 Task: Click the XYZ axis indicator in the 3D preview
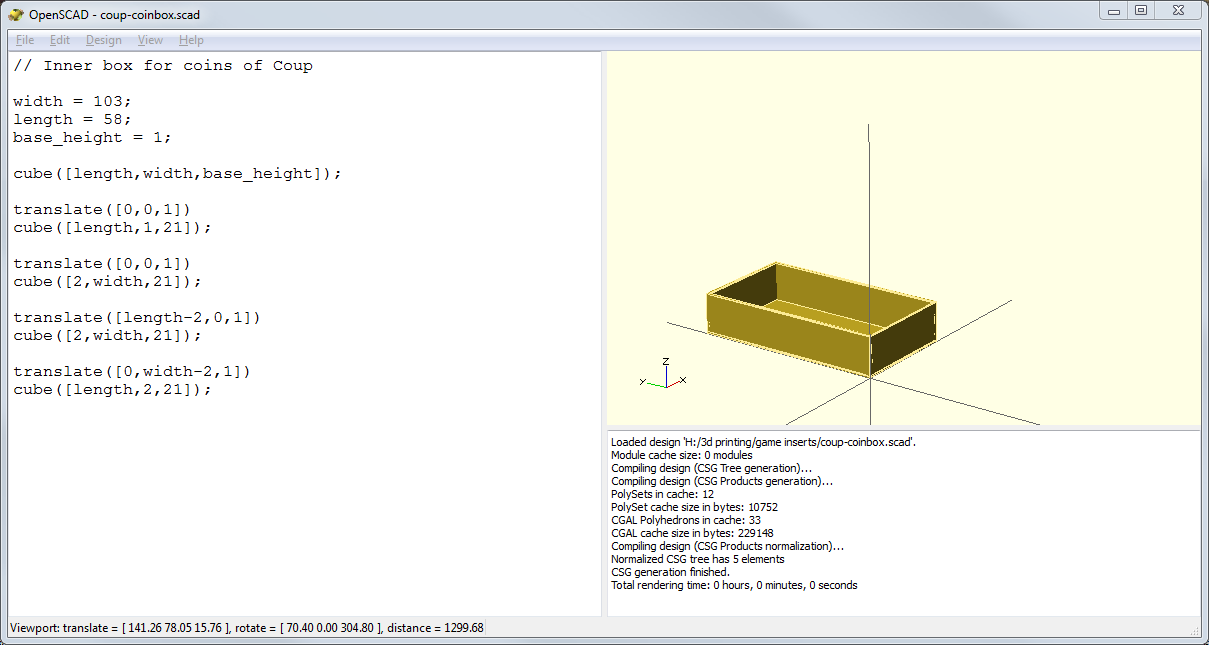662,374
